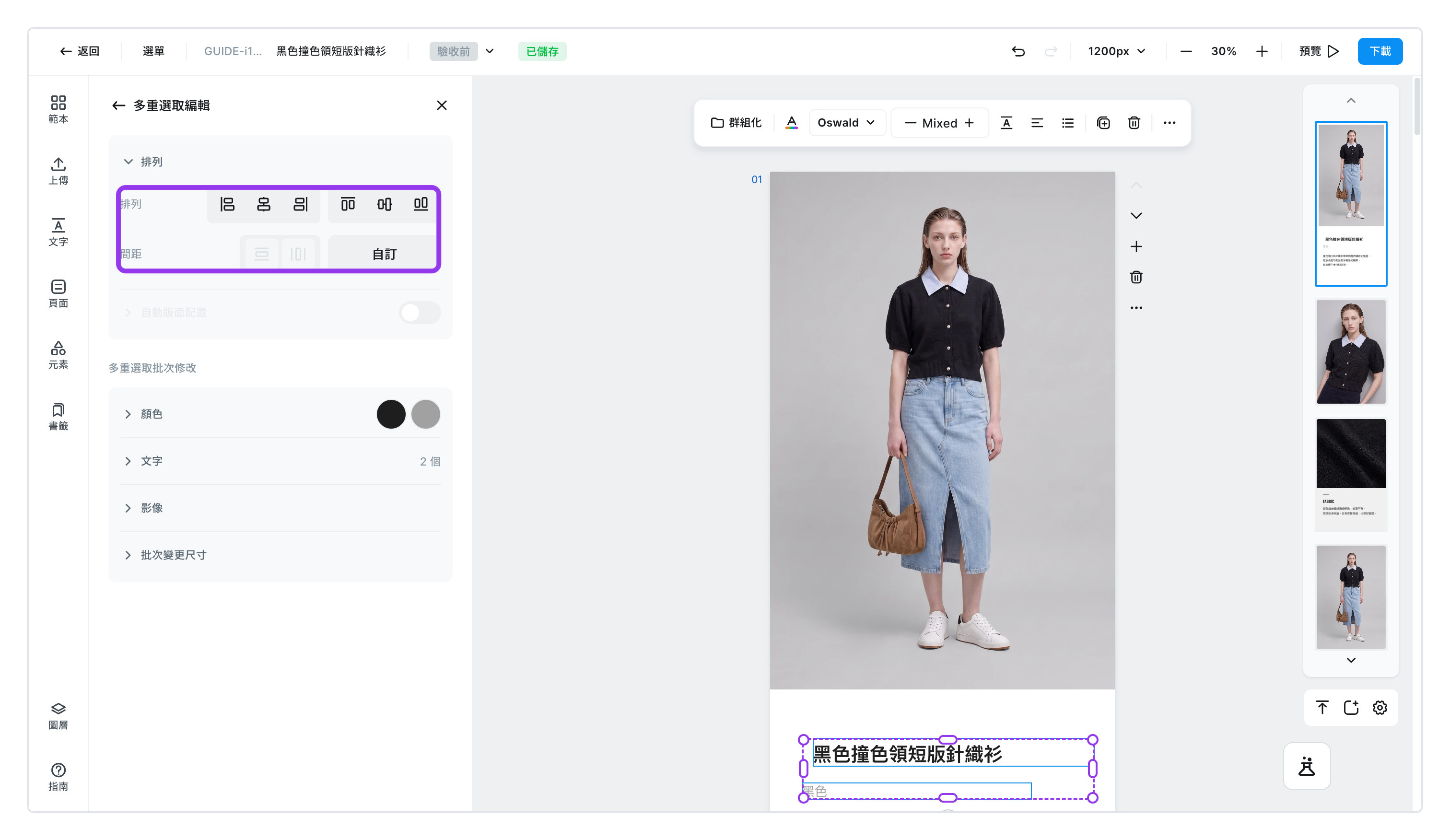Open the 選單 menu
The width and height of the screenshot is (1450, 840).
coord(153,51)
